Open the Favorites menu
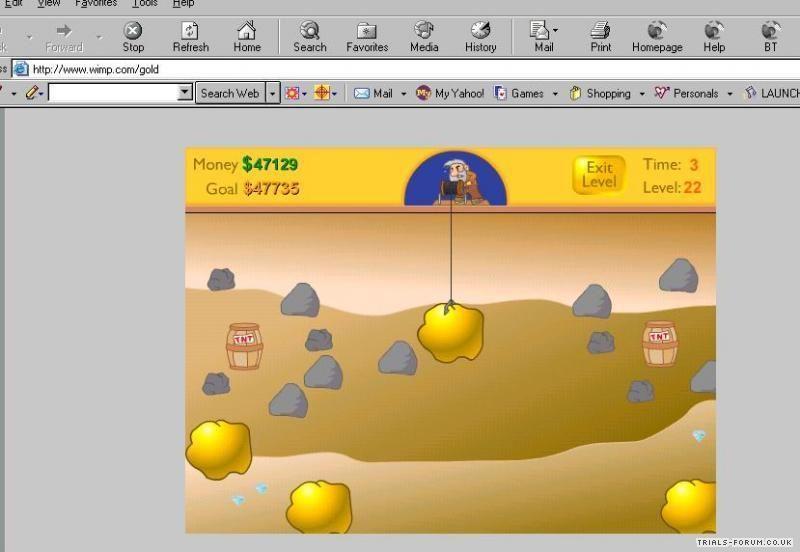The image size is (800, 552). (96, 4)
